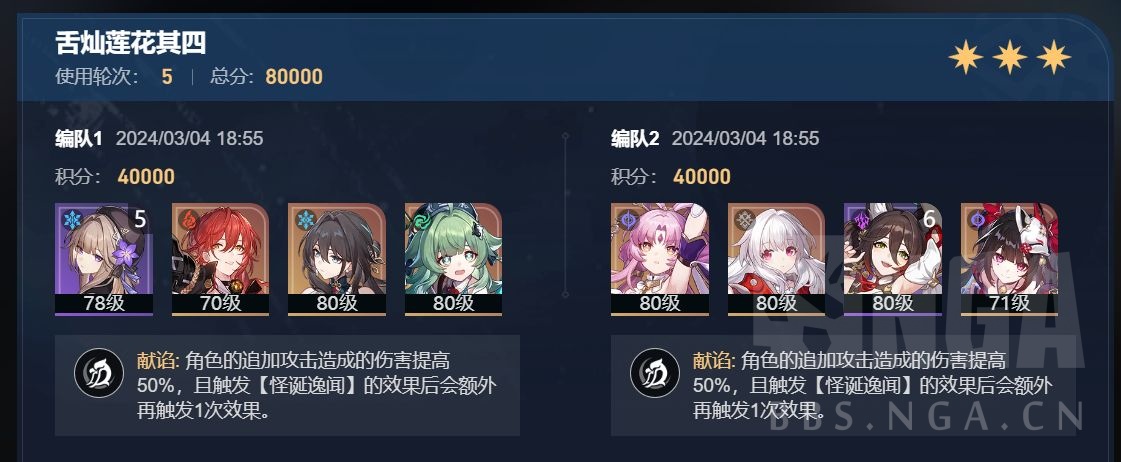Click the wind element icon on green-haired character
Viewport: 1121px width, 462px height.
coord(423,220)
